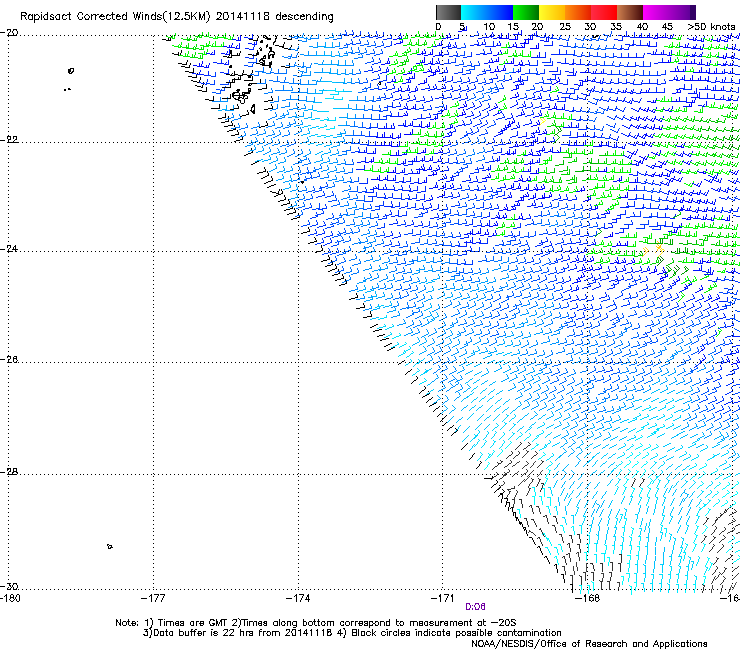Click the title 'Rapidscat Corrected Winds(12.5KM) 20141118 descending'
740x650 pixels.
177,17
